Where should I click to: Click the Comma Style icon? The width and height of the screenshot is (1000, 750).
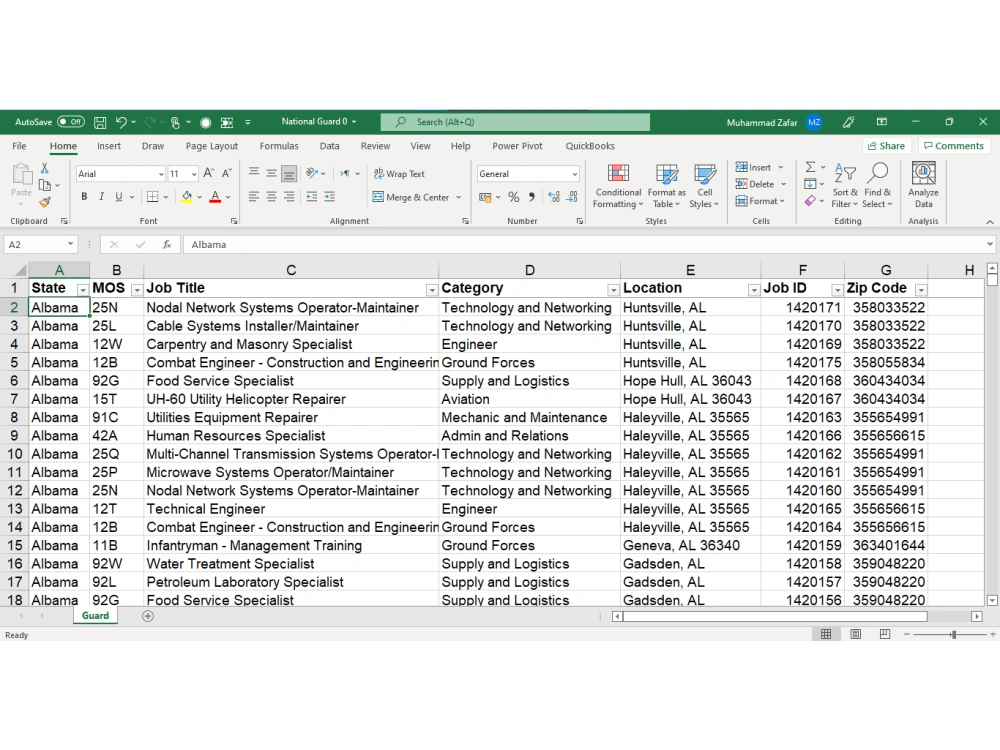coord(531,197)
